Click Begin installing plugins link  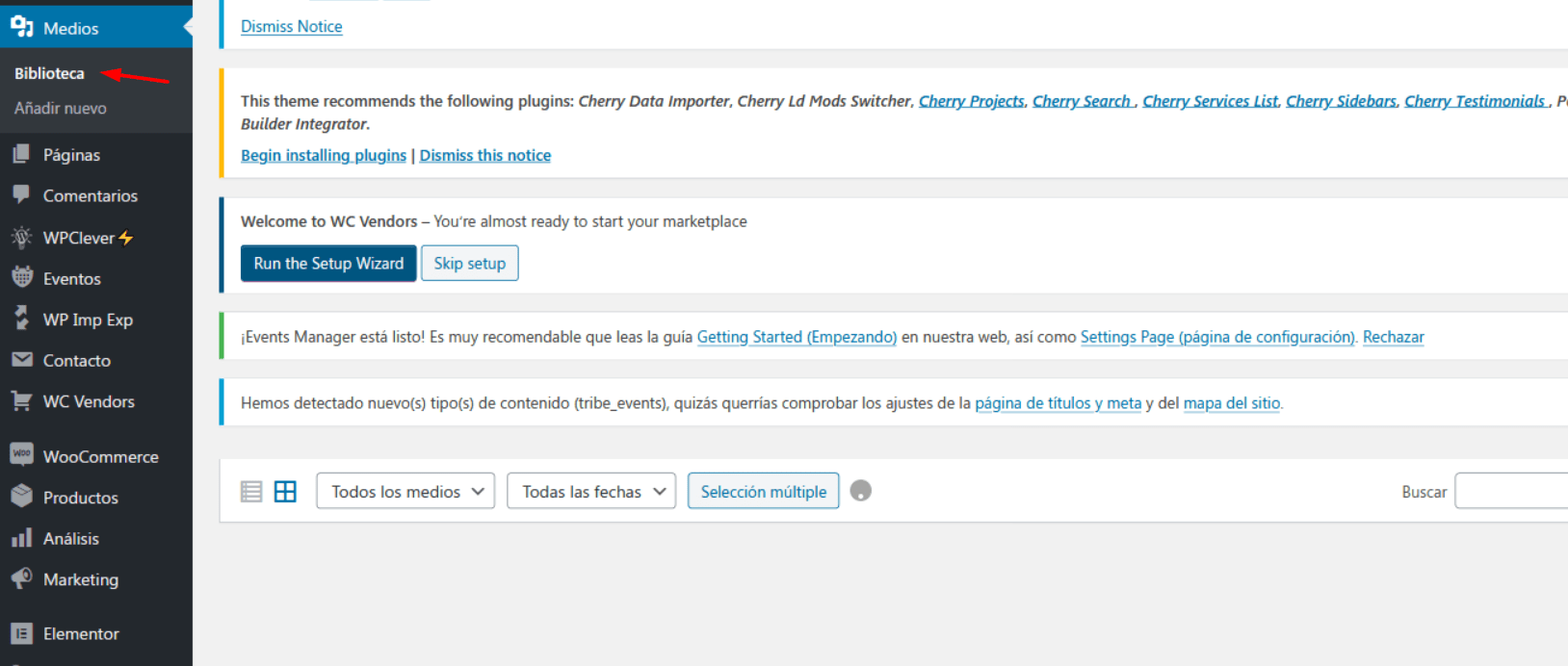324,155
